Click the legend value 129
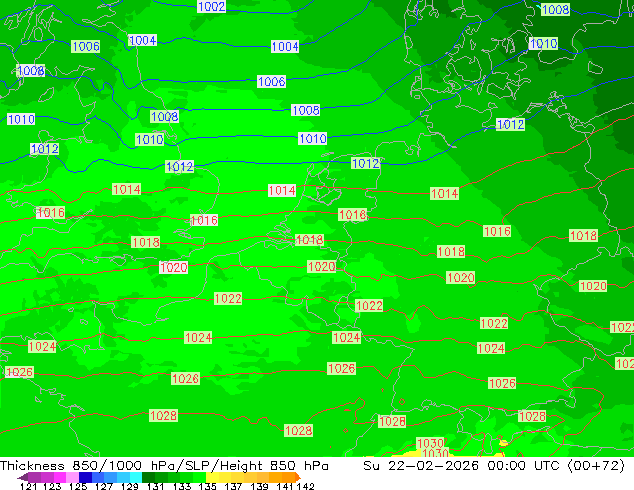Screen dimensions: 634x490 (x=130, y=486)
